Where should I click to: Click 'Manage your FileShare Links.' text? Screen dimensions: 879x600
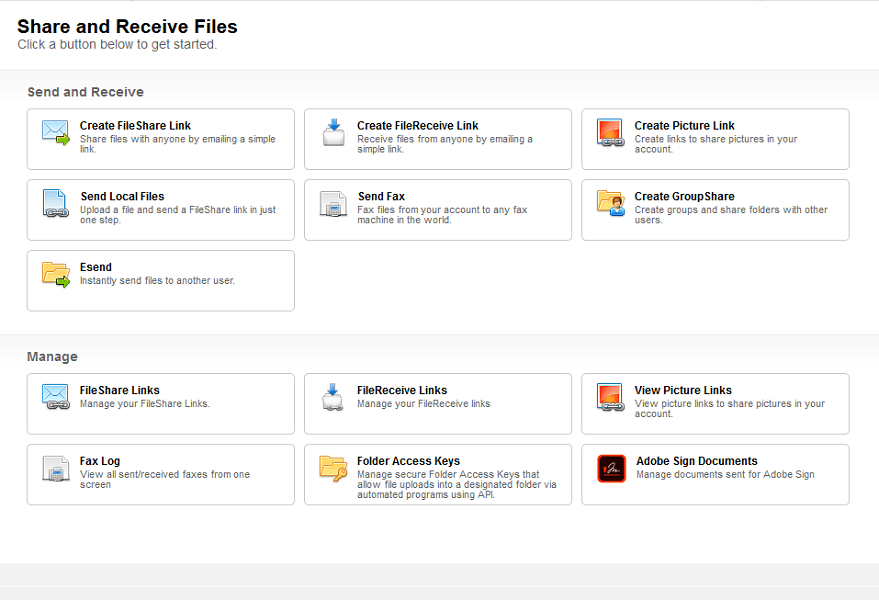click(x=145, y=404)
